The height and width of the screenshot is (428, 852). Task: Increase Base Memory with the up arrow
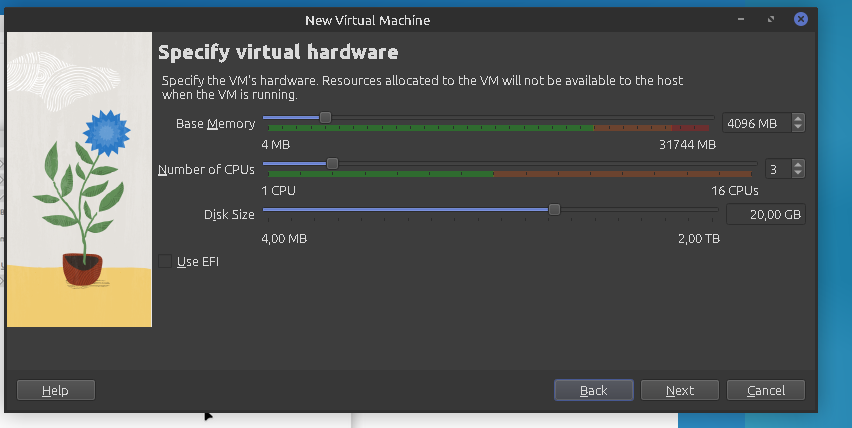pyautogui.click(x=797, y=118)
